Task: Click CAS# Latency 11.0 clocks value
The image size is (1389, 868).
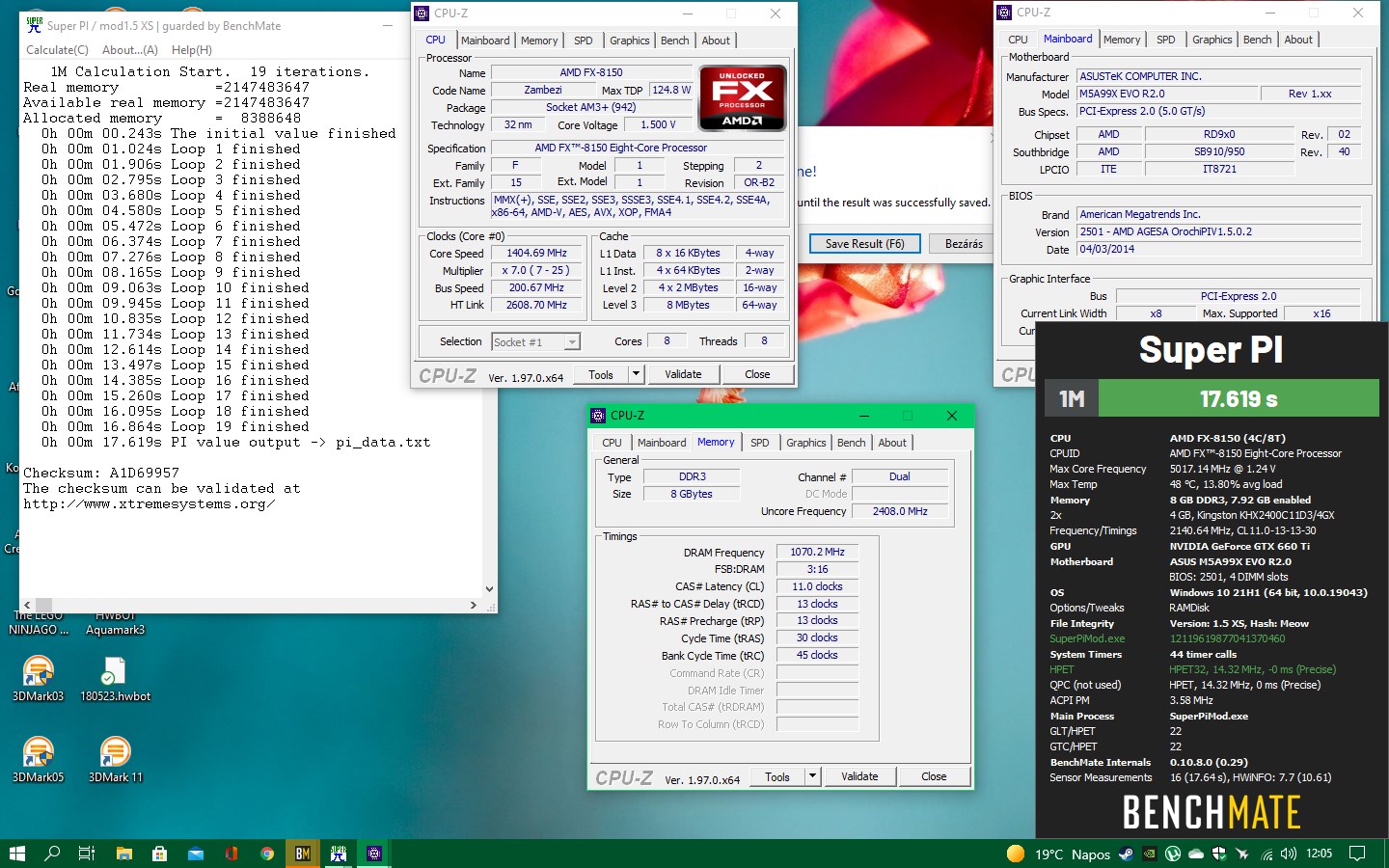Action: point(817,586)
